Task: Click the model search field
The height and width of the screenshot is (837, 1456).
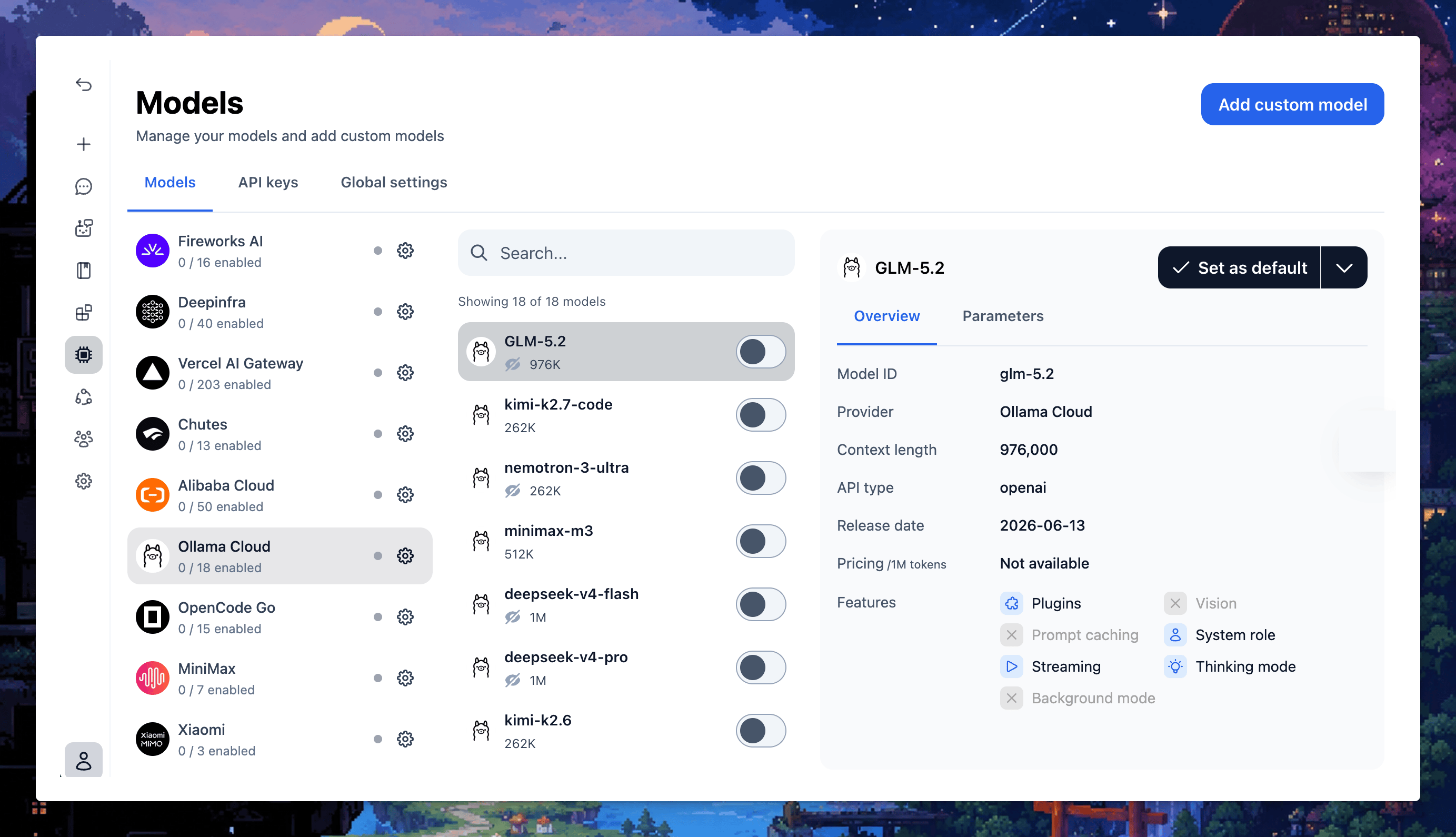Action: pos(626,253)
